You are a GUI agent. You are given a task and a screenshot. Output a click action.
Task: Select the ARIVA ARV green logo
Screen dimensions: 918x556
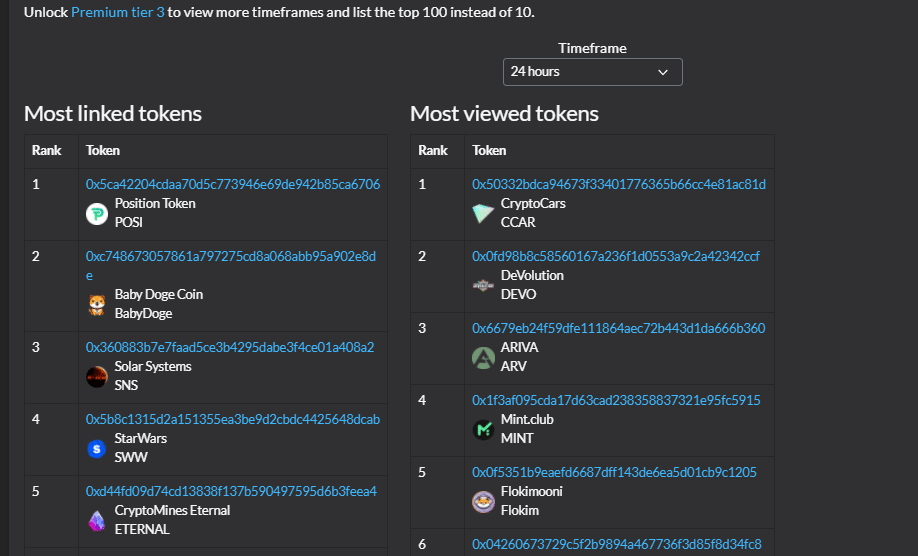point(483,358)
